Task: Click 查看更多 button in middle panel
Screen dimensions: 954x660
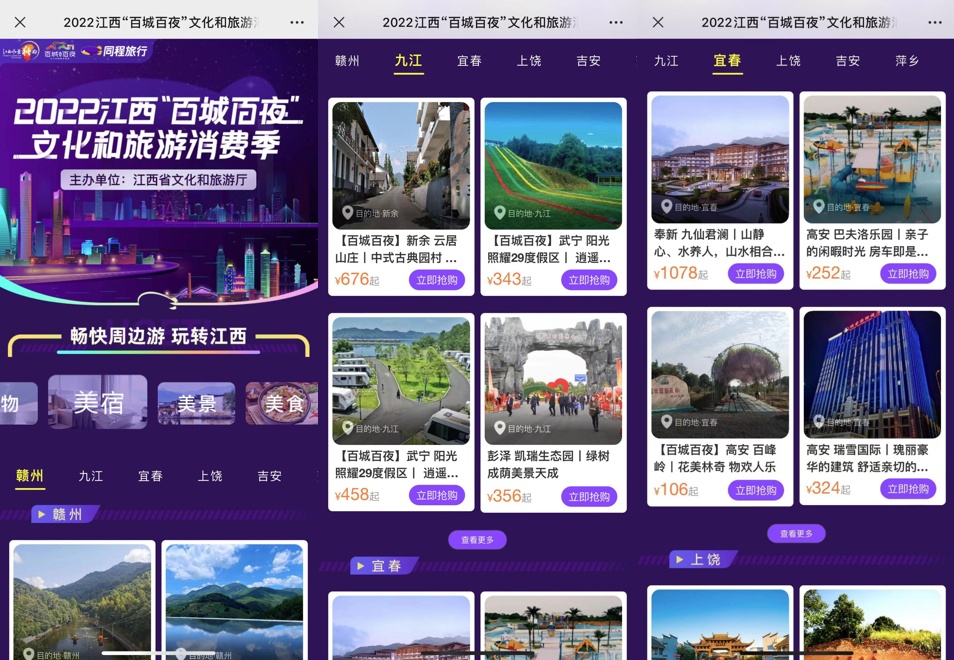Action: [x=477, y=540]
